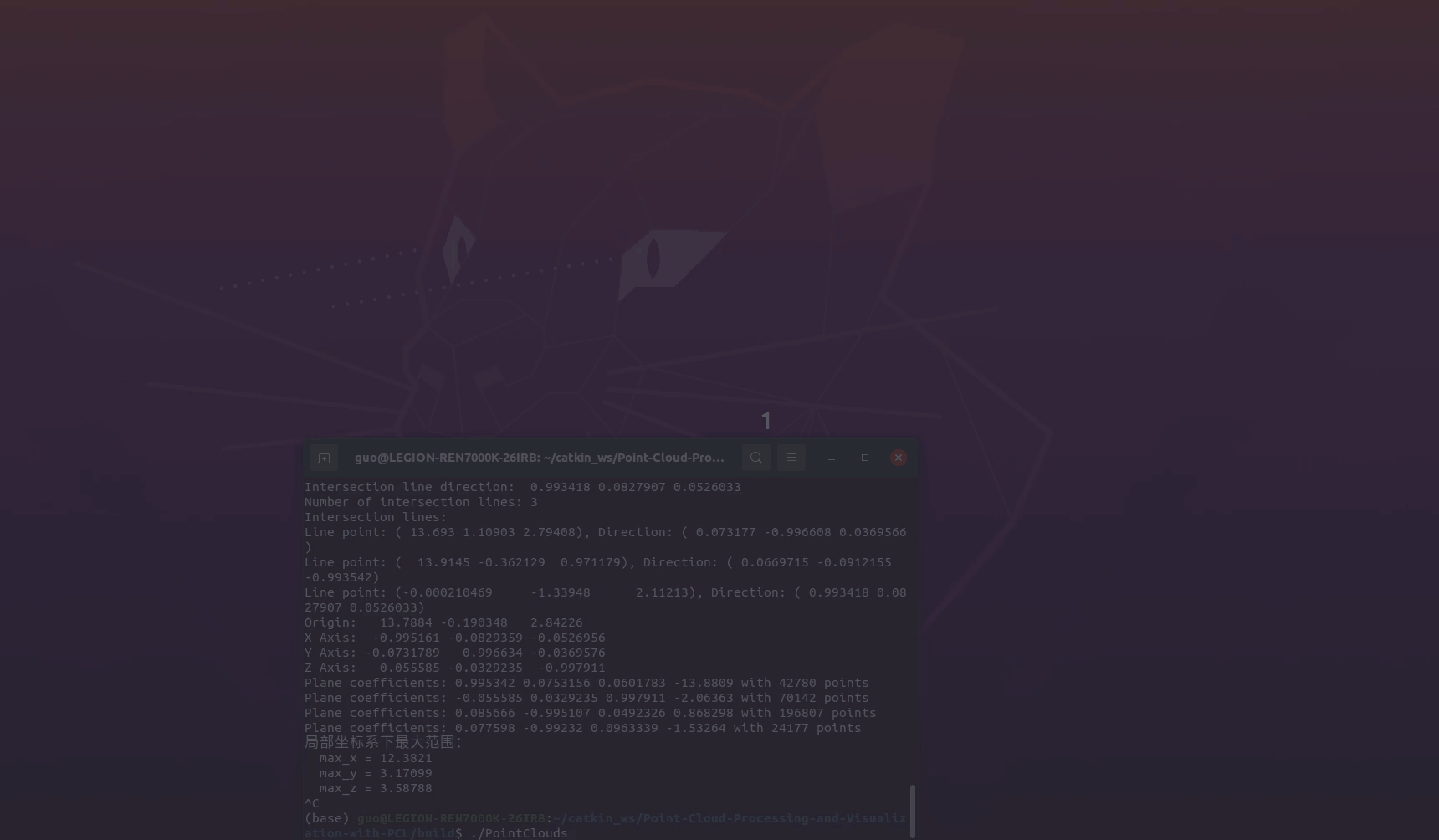Click plane coefficients line with 42780 points

(x=586, y=683)
